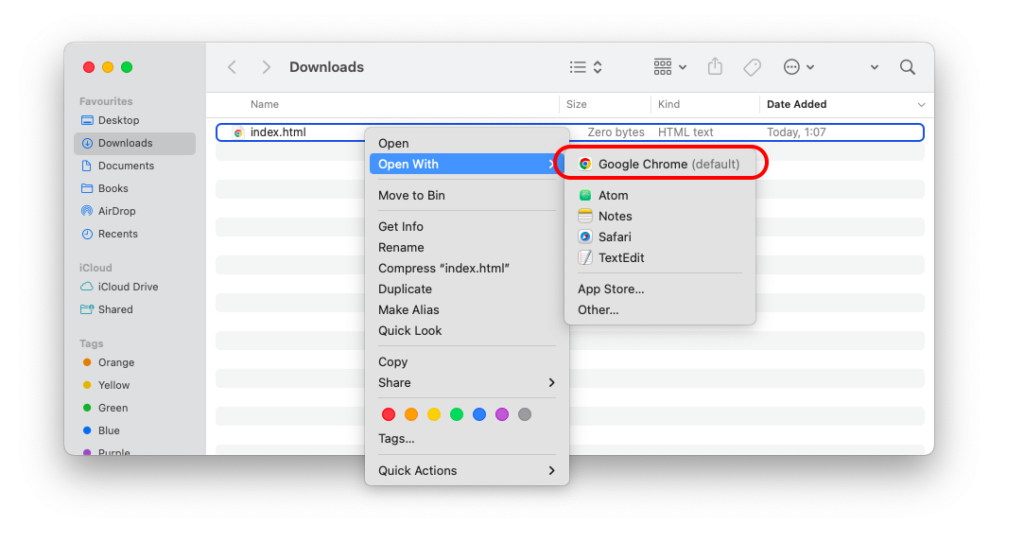This screenshot has width=1024, height=543.
Task: Apply the red tag color dot
Action: [x=389, y=414]
